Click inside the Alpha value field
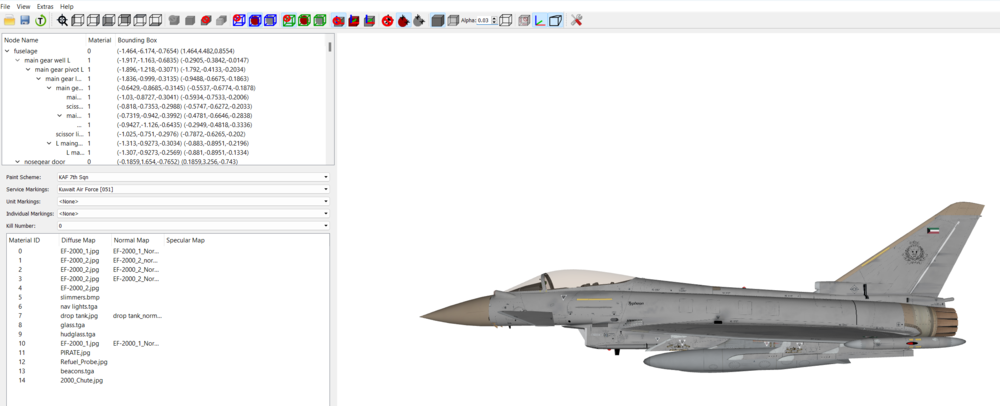Screen dimensions: 1000x406 pyautogui.click(x=485, y=20)
